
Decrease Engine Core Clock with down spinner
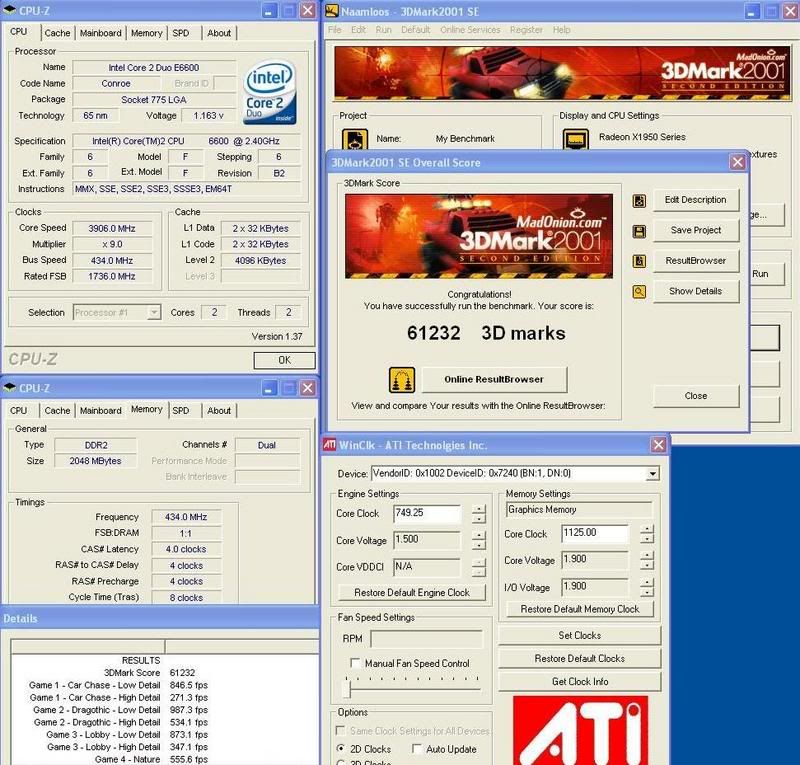coord(479,519)
